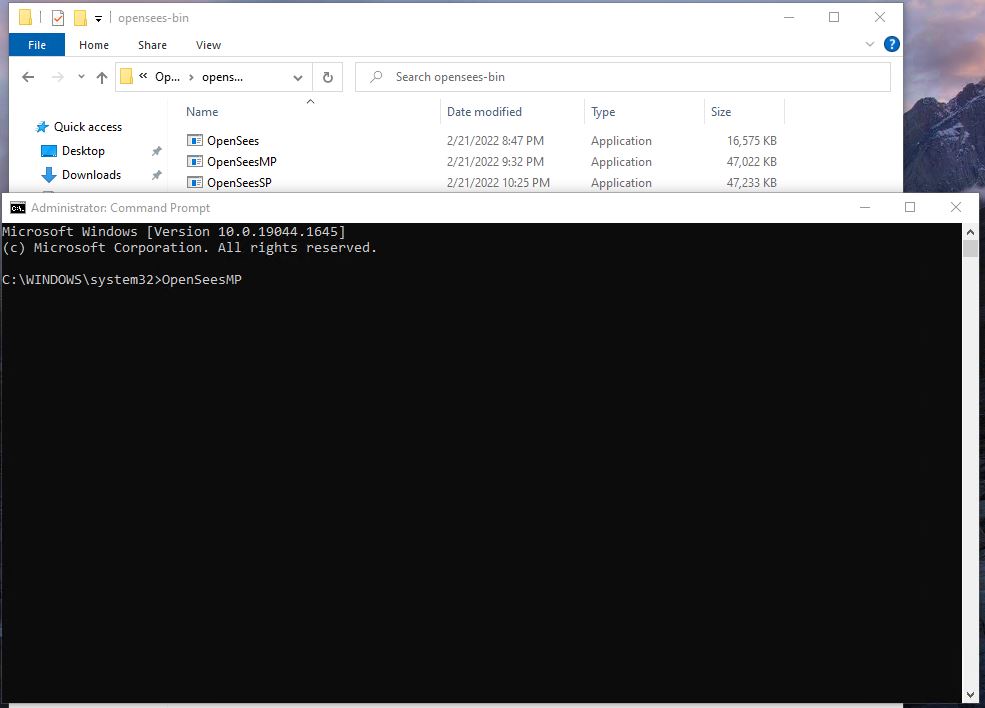Sort files by Name column
985x708 pixels.
click(x=202, y=112)
